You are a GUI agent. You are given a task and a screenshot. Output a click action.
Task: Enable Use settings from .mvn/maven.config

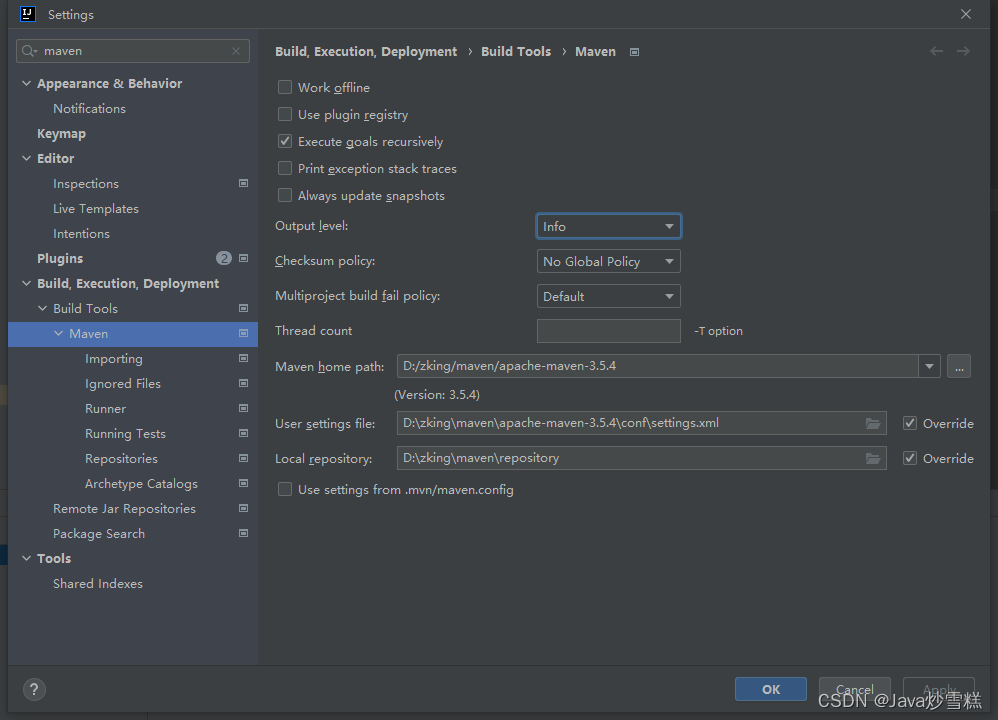click(x=285, y=490)
